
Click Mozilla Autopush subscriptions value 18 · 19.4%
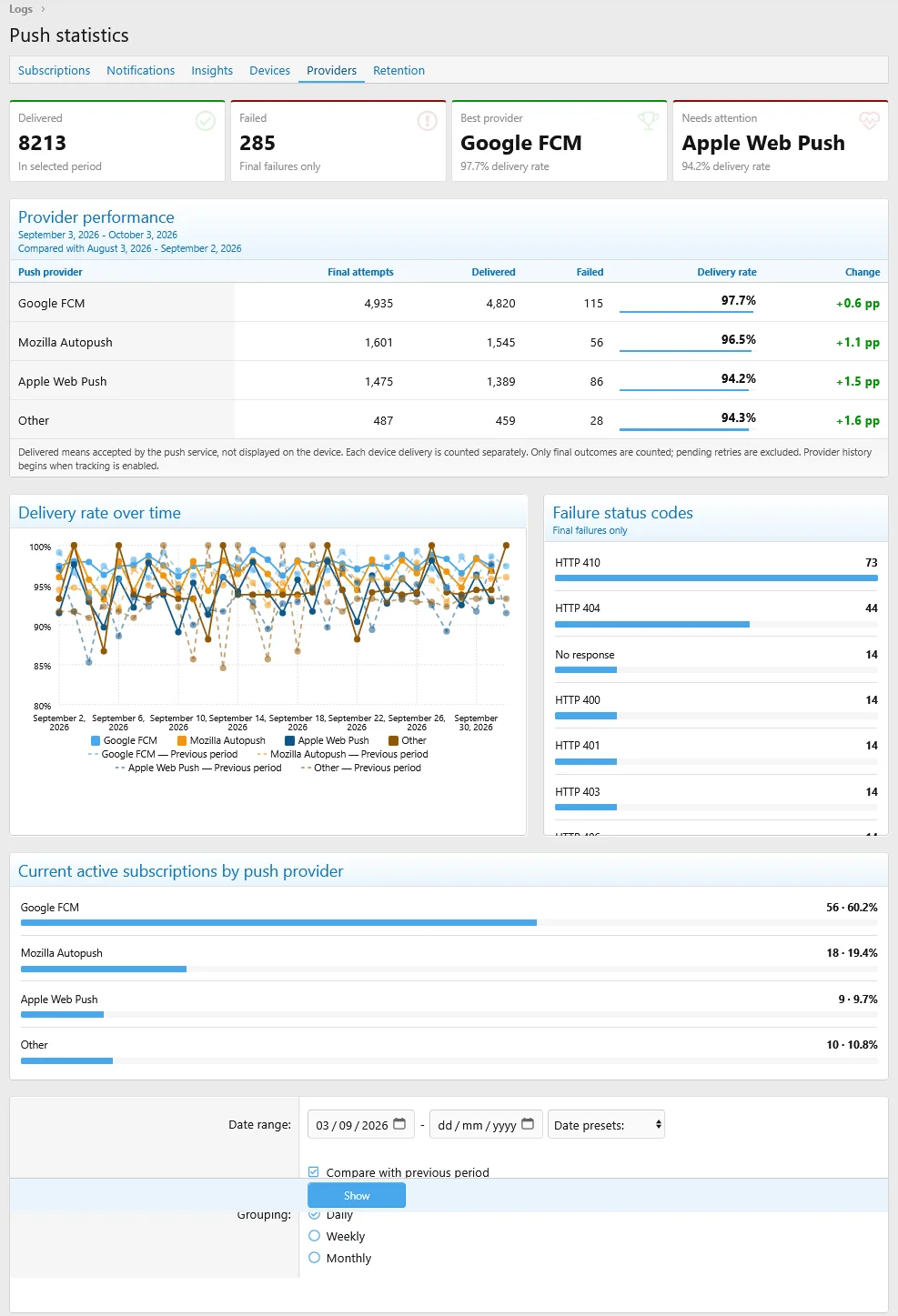[852, 953]
